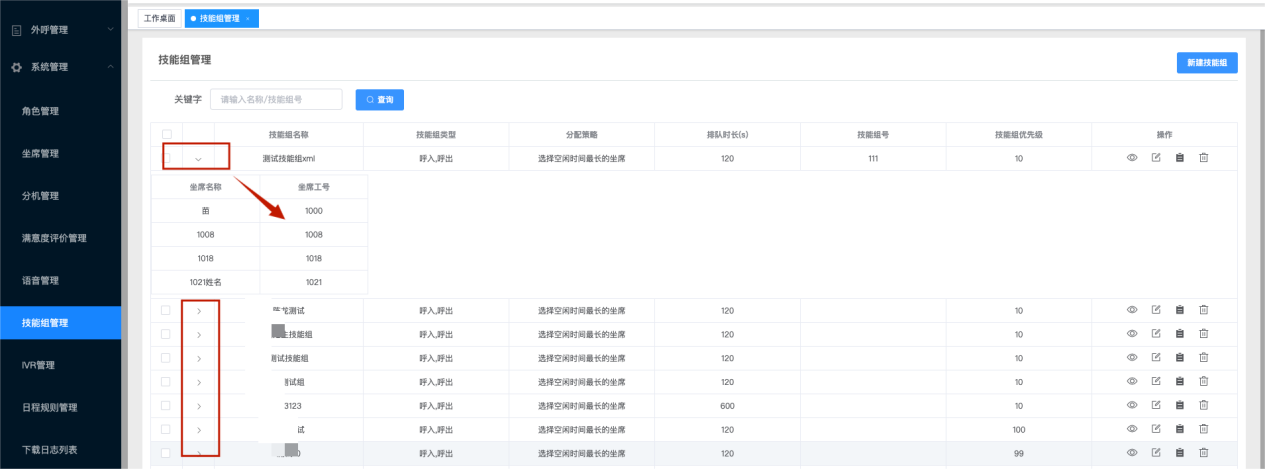The width and height of the screenshot is (1265, 469).
Task: Edit the 测试技能组xml skill group
Action: 1156,158
